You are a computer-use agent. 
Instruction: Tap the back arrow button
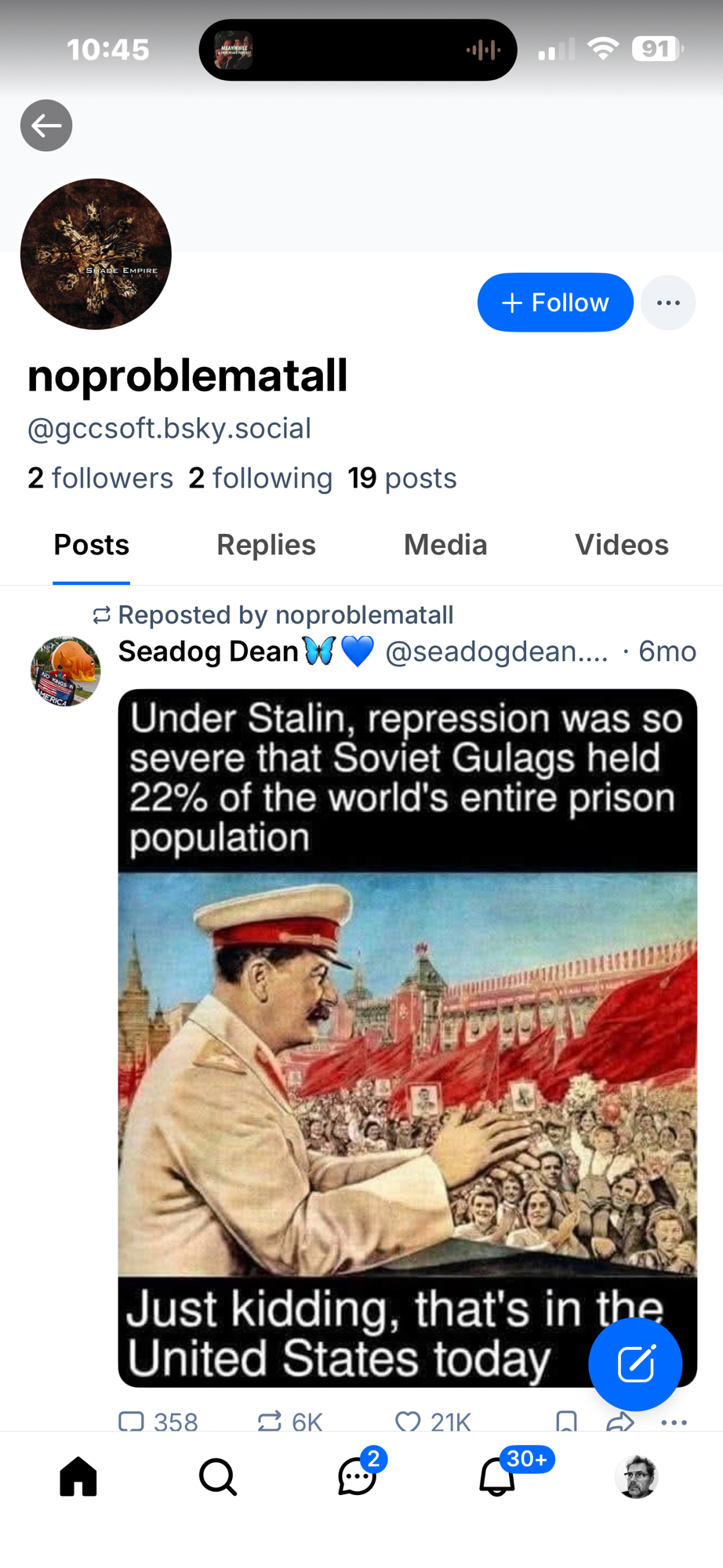tap(46, 125)
